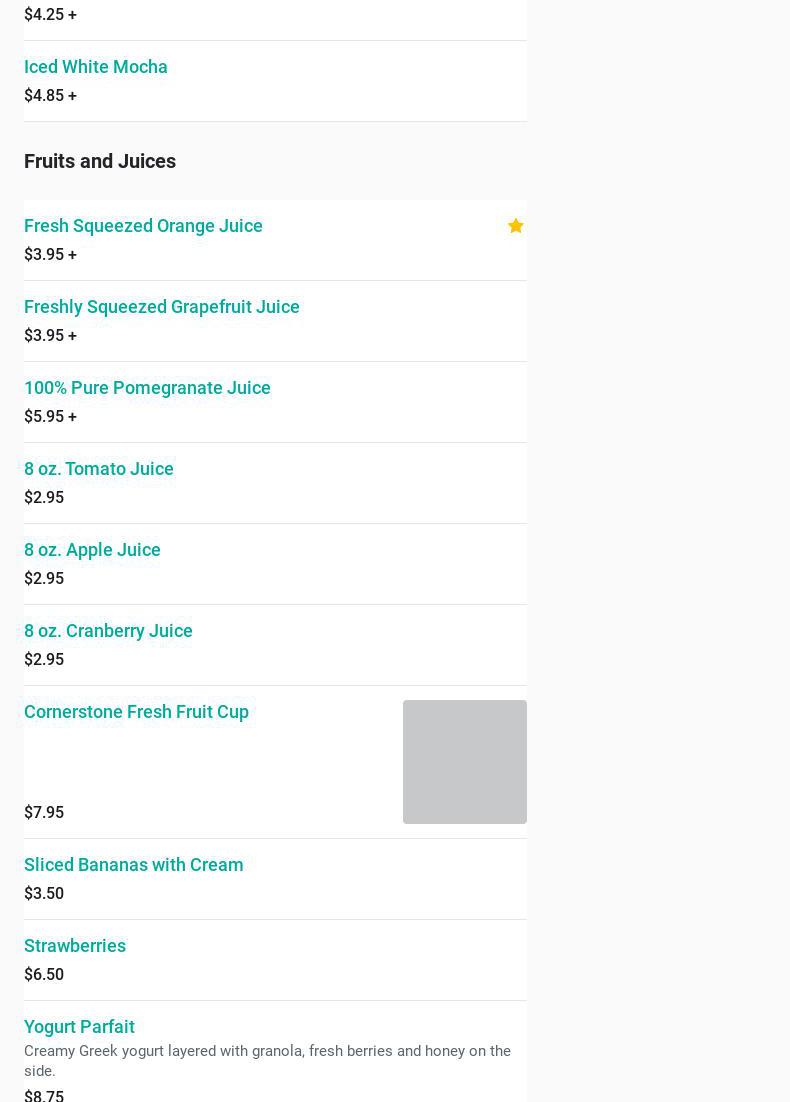Click the Yogurt Parfait description text

coord(267,1060)
